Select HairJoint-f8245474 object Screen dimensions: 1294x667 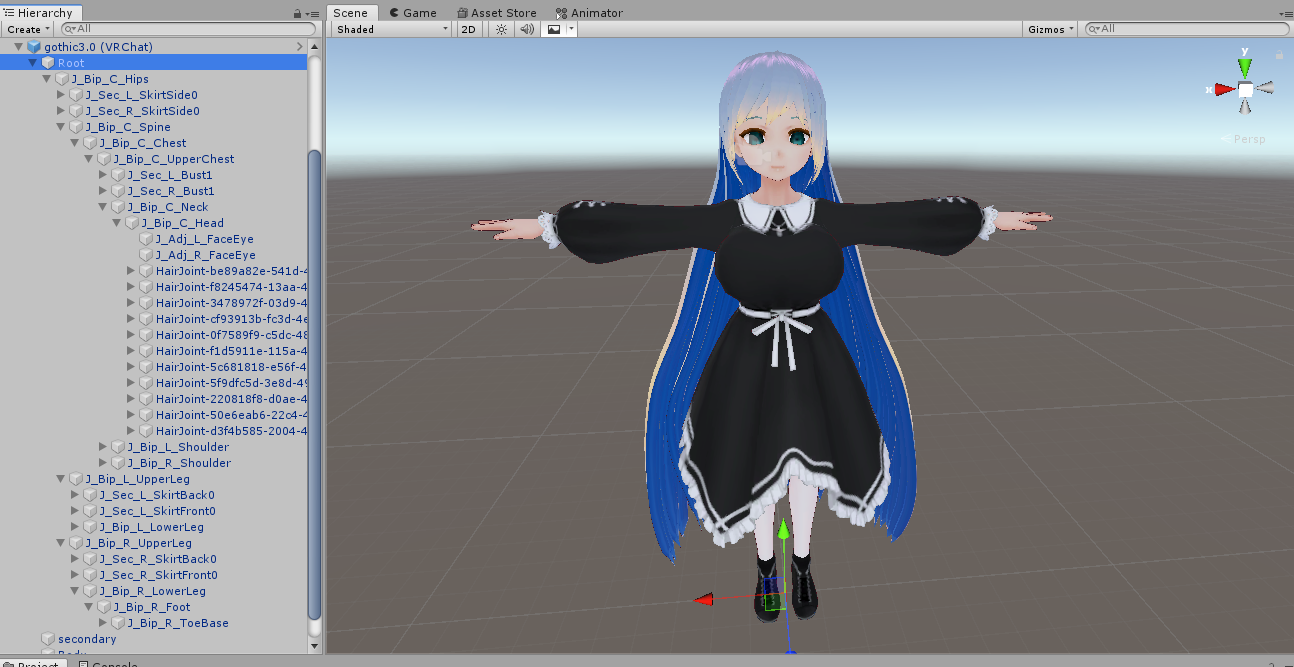pyautogui.click(x=231, y=287)
